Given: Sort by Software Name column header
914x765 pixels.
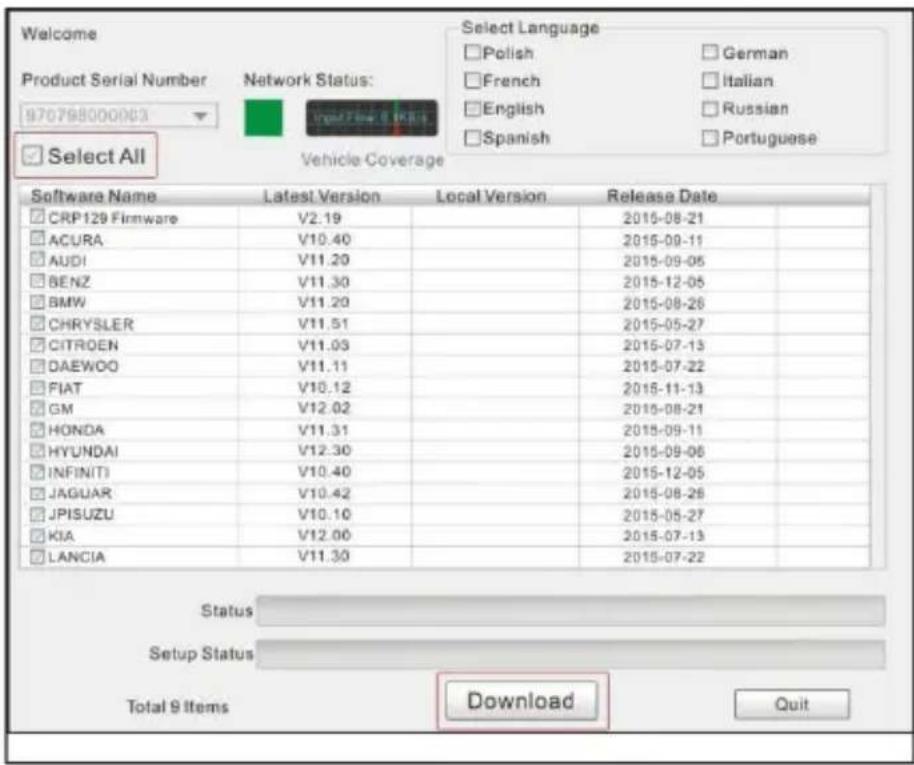Looking at the screenshot, I should 94,196.
